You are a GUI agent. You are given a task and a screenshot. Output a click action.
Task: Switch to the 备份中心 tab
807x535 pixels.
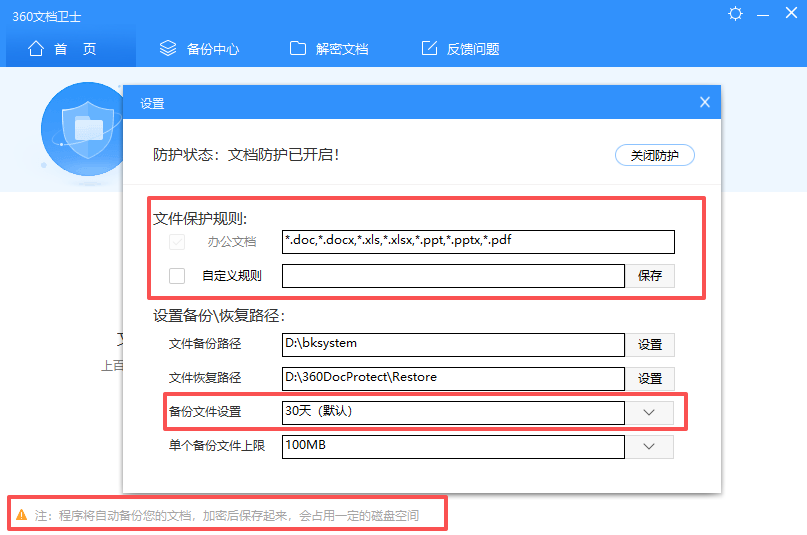pos(200,49)
